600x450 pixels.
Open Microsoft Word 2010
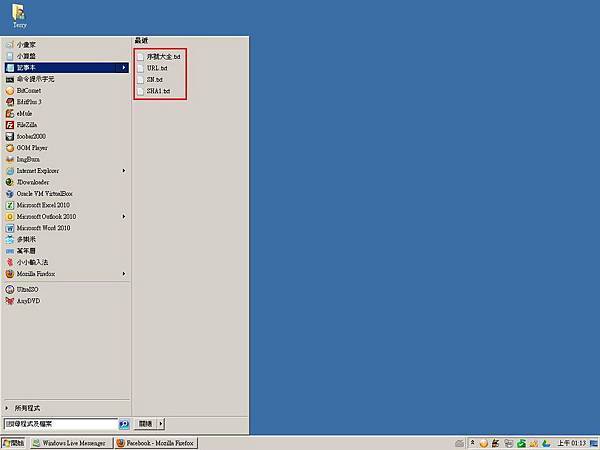(67, 228)
